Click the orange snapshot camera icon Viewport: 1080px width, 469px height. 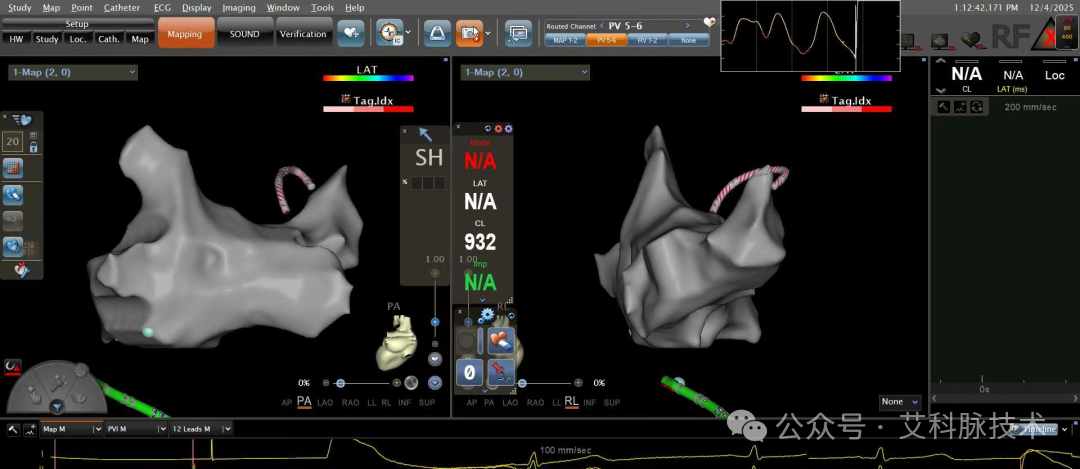[469, 33]
